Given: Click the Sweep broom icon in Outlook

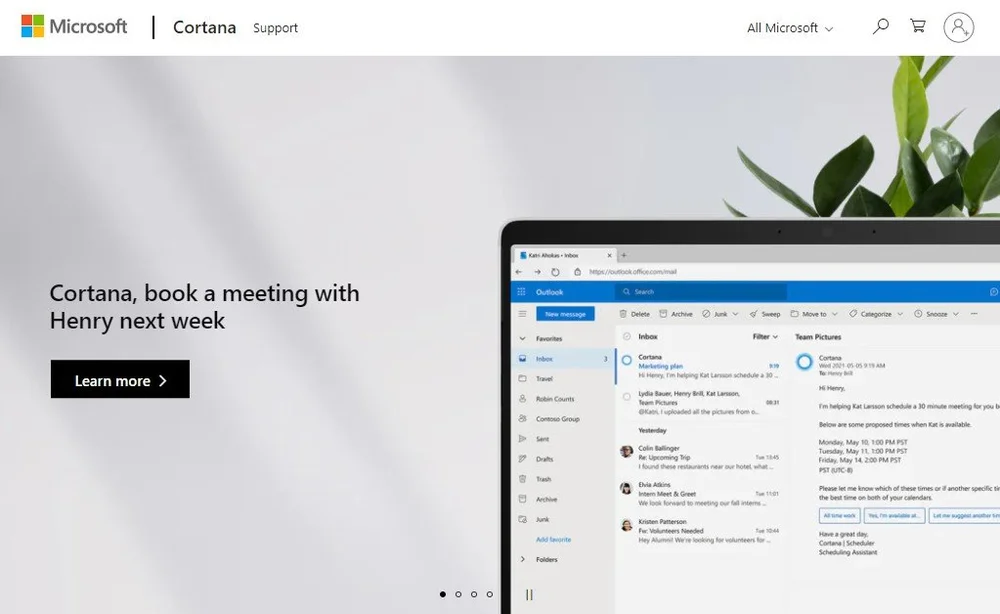Looking at the screenshot, I should [x=753, y=314].
